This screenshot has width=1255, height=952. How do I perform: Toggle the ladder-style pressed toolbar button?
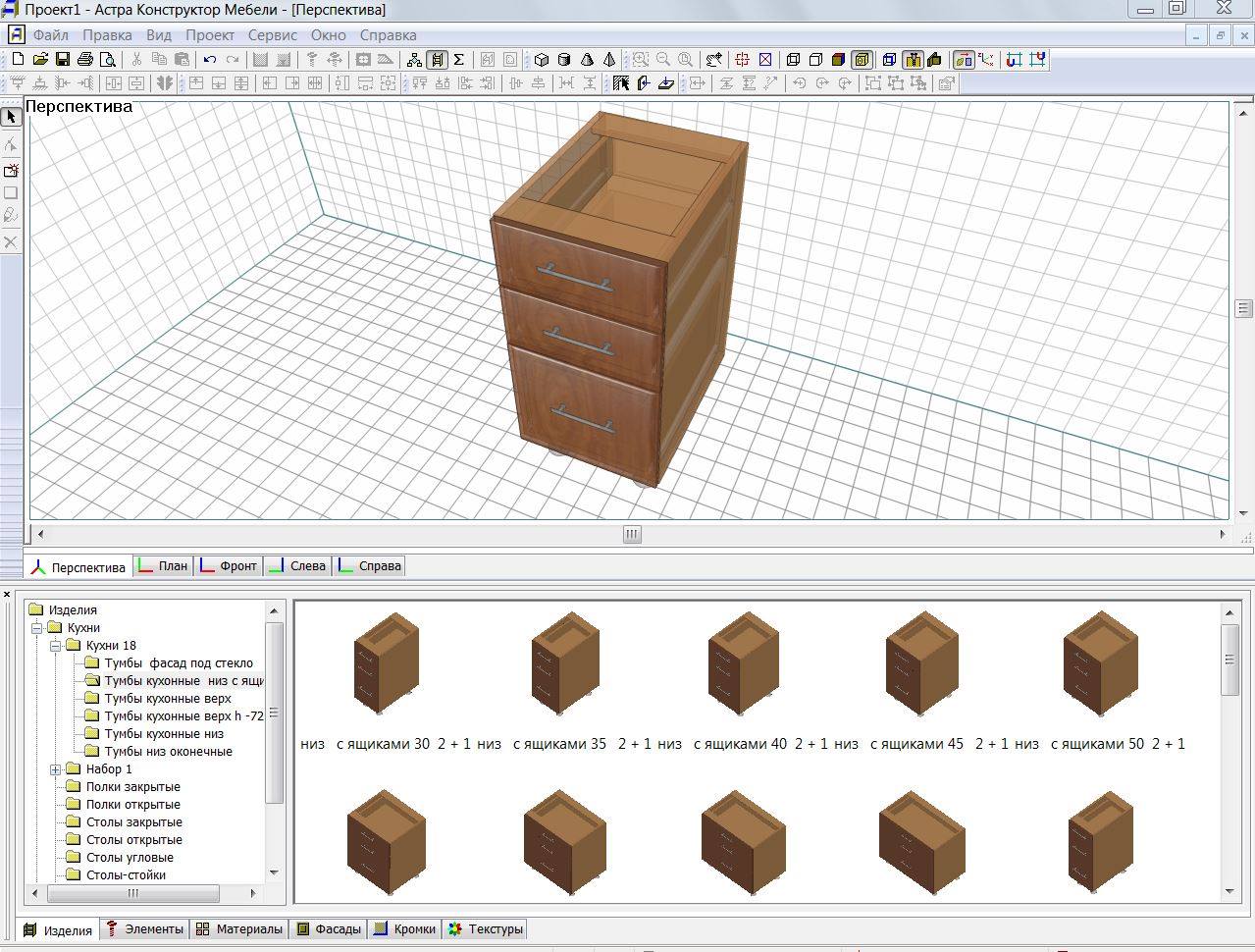pyautogui.click(x=437, y=60)
